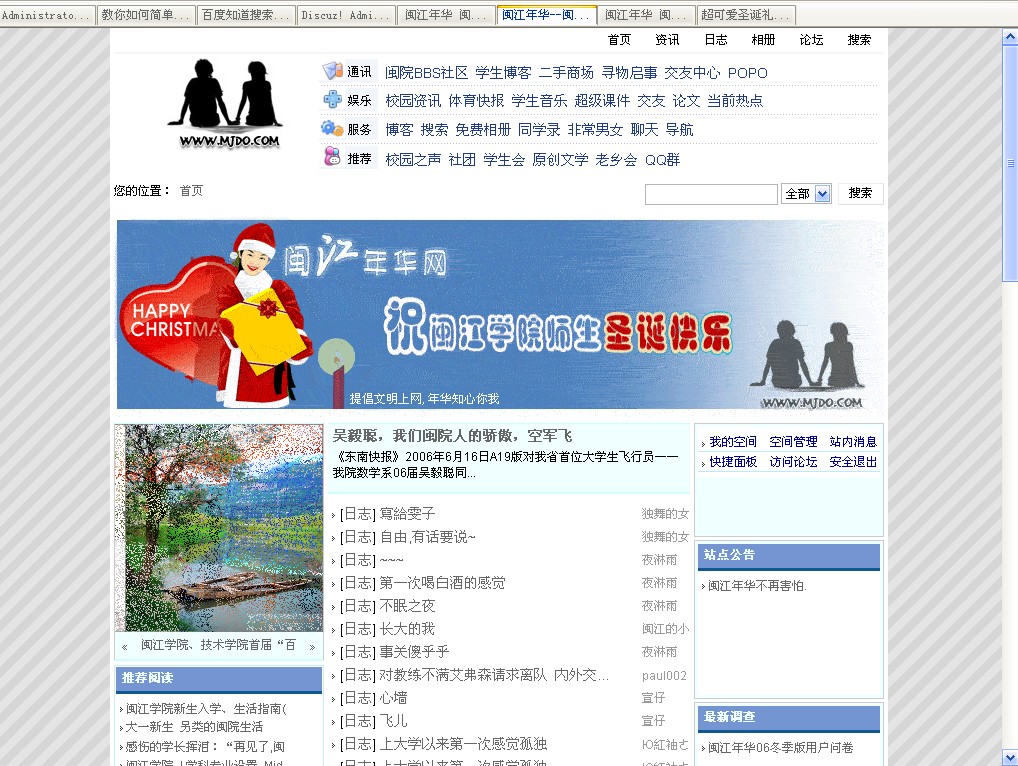This screenshot has height=766, width=1018.
Task: Open the 当前热点 link
Action: pos(735,101)
